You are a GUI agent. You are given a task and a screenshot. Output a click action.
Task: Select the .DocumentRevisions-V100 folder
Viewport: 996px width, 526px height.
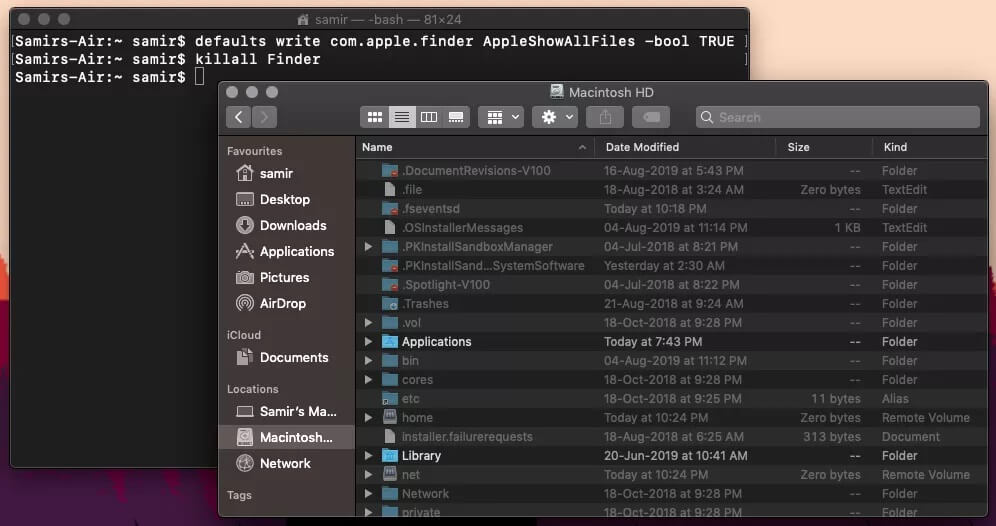(671, 171)
